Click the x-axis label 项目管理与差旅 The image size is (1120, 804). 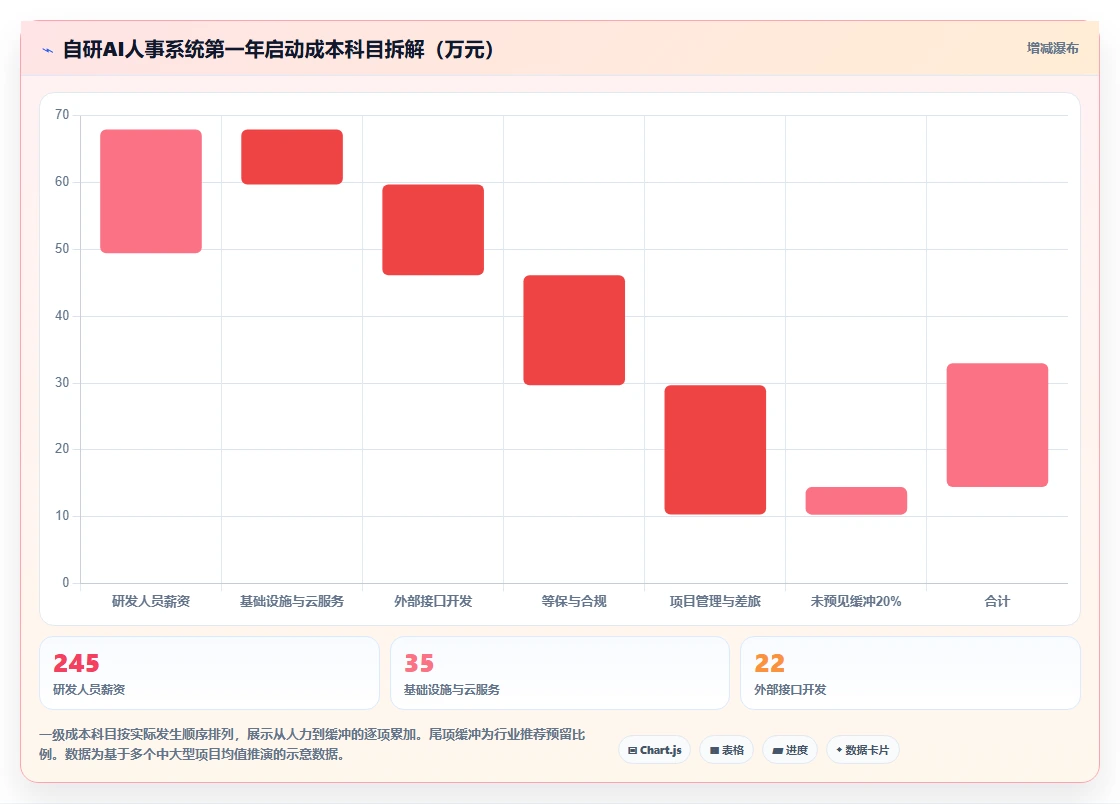(x=715, y=601)
